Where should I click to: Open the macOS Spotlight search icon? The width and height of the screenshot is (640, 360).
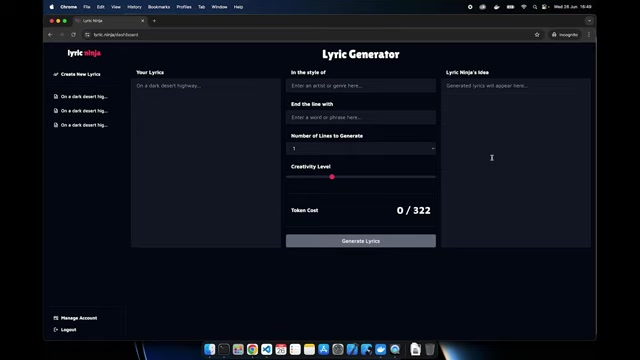pyautogui.click(x=535, y=7)
